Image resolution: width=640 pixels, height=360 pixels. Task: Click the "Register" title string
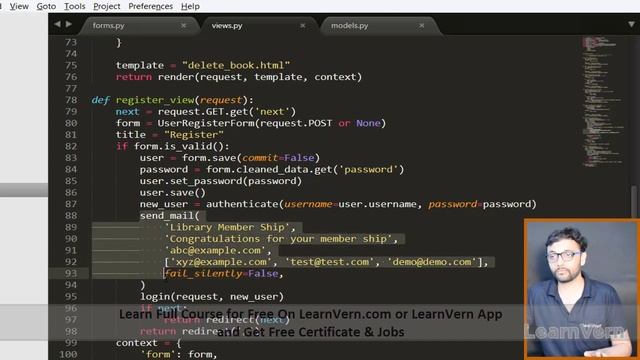(x=194, y=135)
